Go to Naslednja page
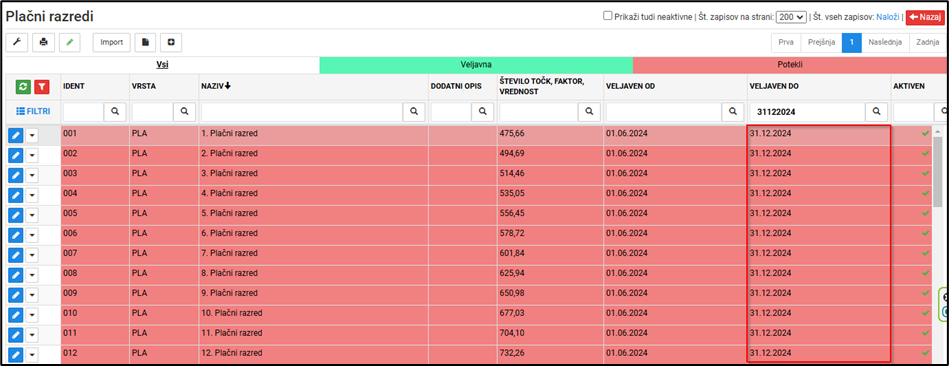 click(x=885, y=42)
